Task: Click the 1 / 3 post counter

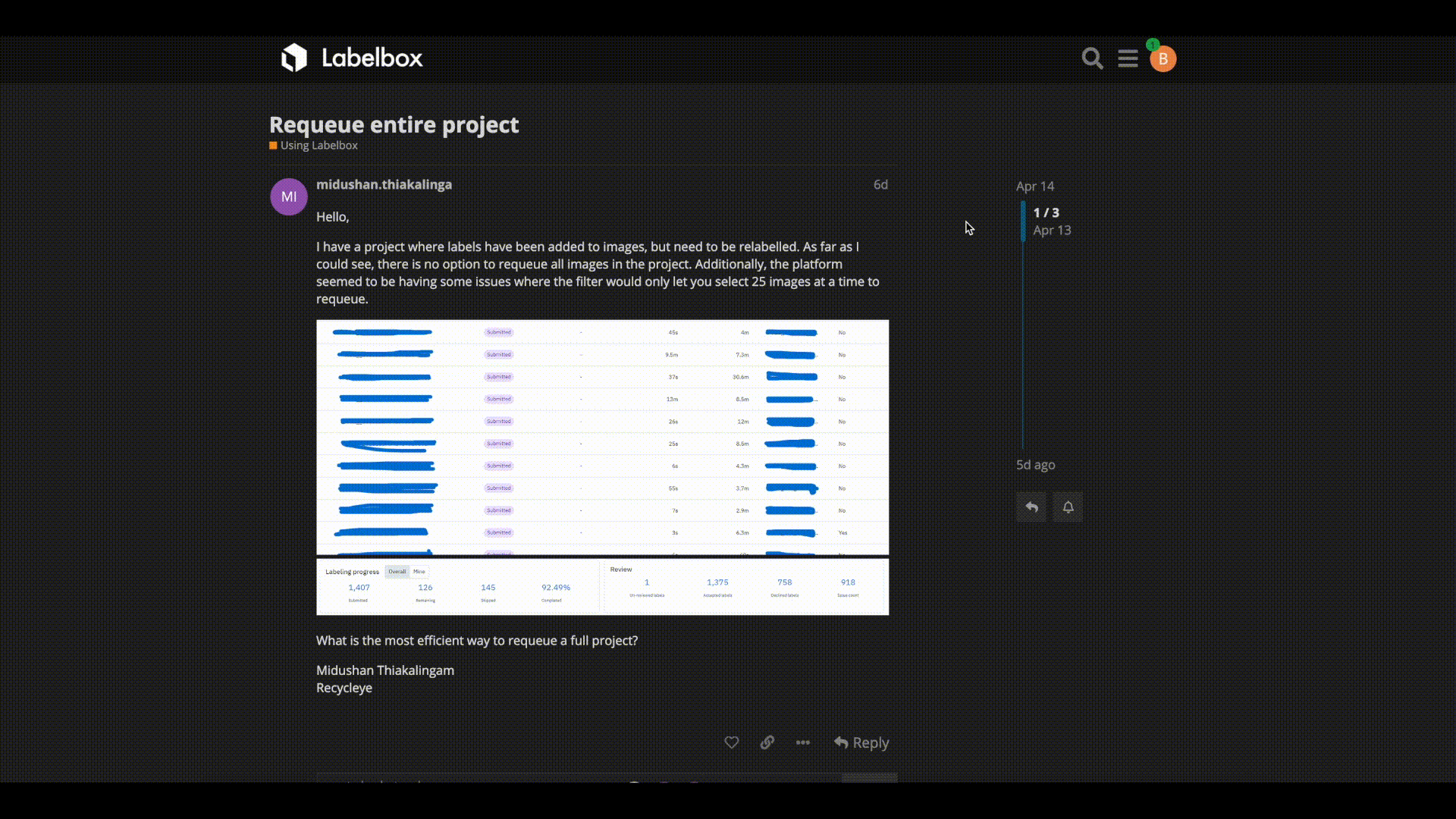Action: [x=1046, y=213]
